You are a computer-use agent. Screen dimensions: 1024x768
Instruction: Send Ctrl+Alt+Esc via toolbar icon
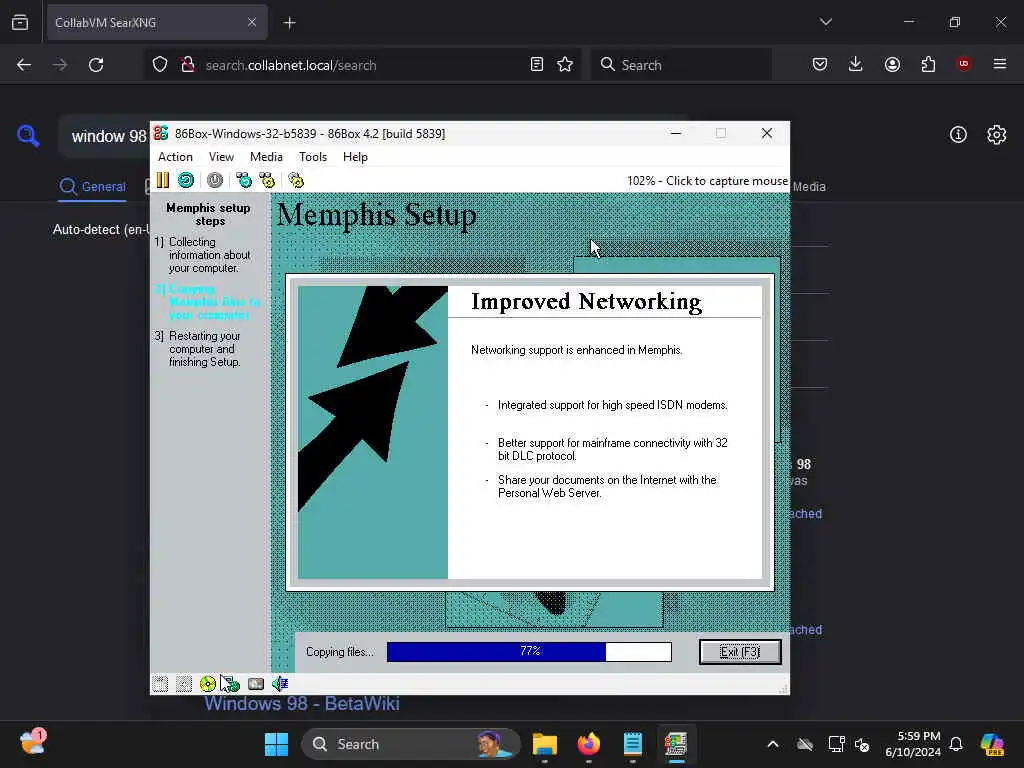(x=267, y=180)
